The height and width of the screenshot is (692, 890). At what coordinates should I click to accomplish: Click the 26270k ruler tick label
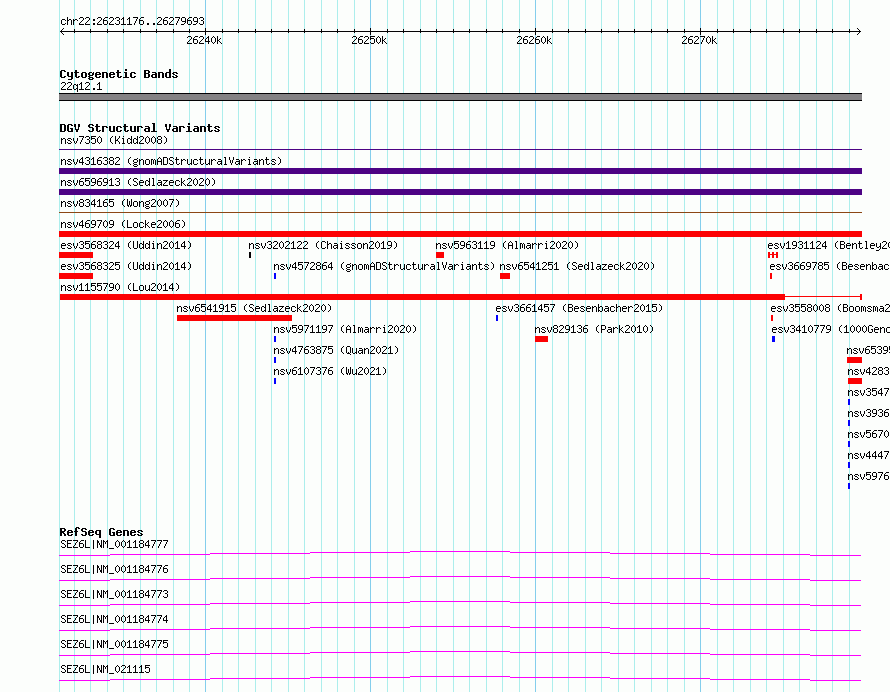(x=699, y=40)
